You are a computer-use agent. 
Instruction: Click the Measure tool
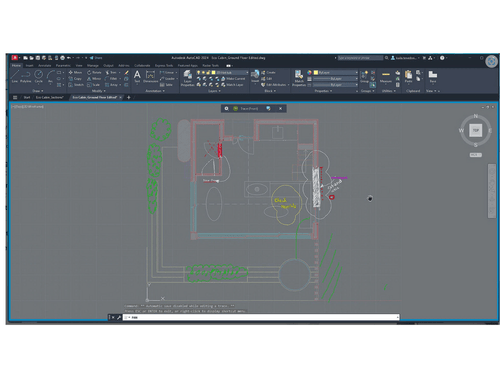coord(386,76)
